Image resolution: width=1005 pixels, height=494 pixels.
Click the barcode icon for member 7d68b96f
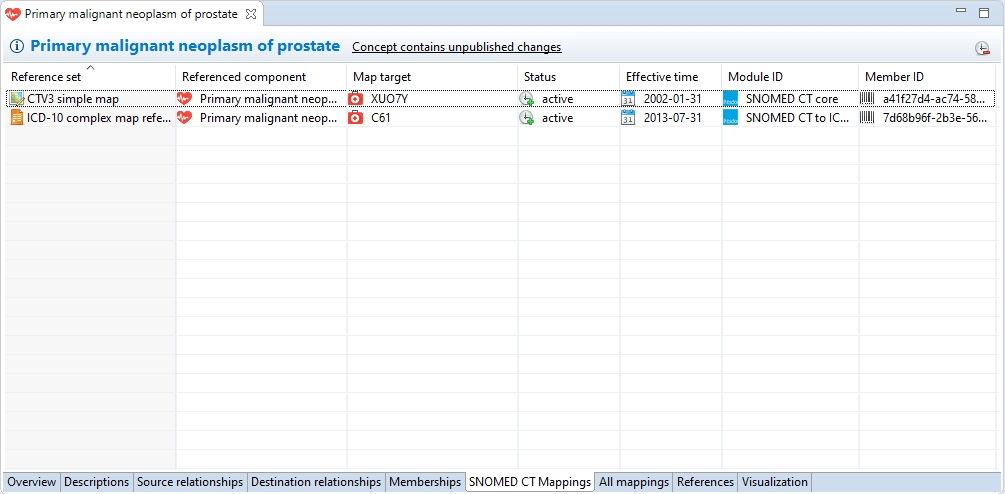coord(866,118)
